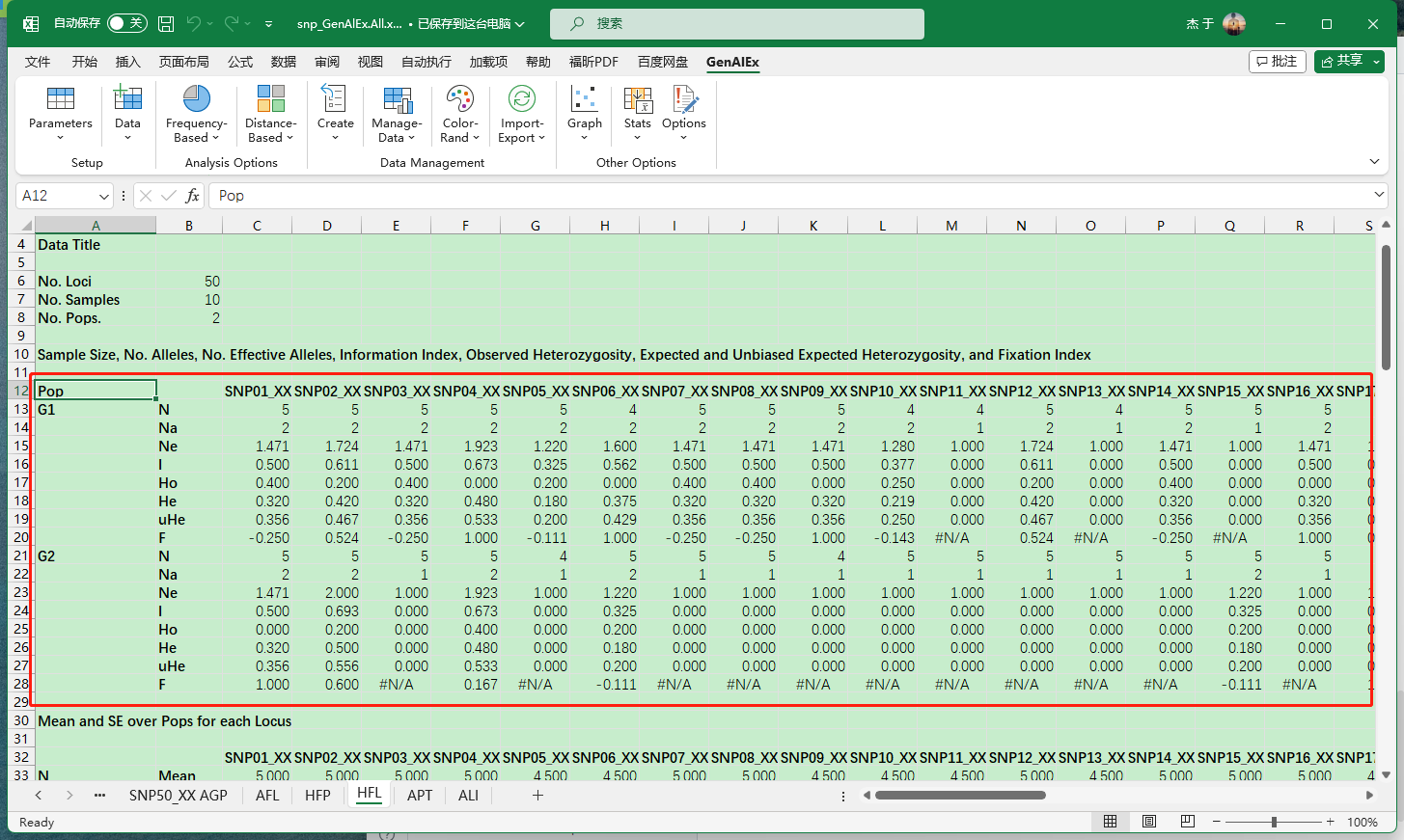Click the Save icon in title bar
This screenshot has height=840, width=1404.
(x=166, y=23)
